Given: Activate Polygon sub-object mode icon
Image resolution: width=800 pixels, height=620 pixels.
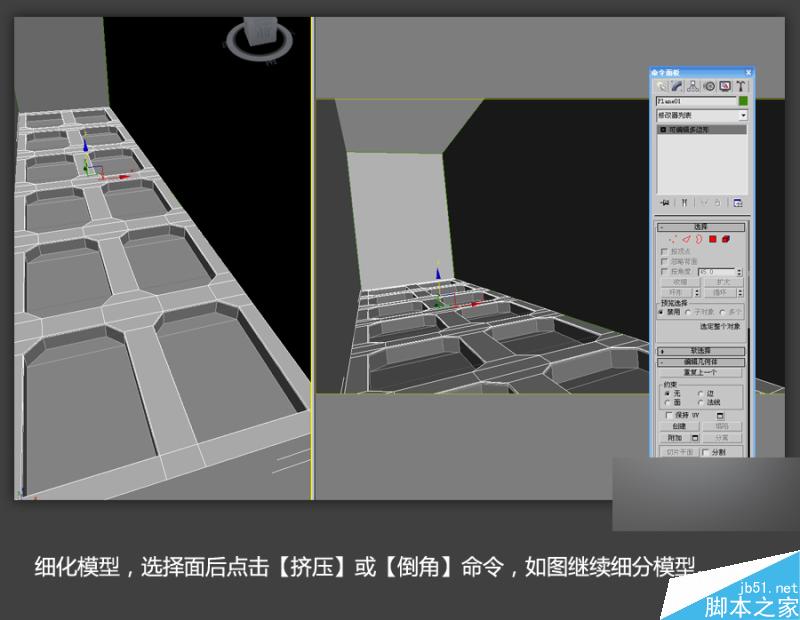Looking at the screenshot, I should (x=715, y=237).
